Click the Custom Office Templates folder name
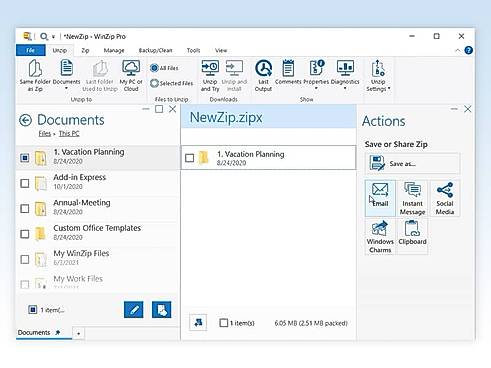This screenshot has height=368, width=491. 97,228
